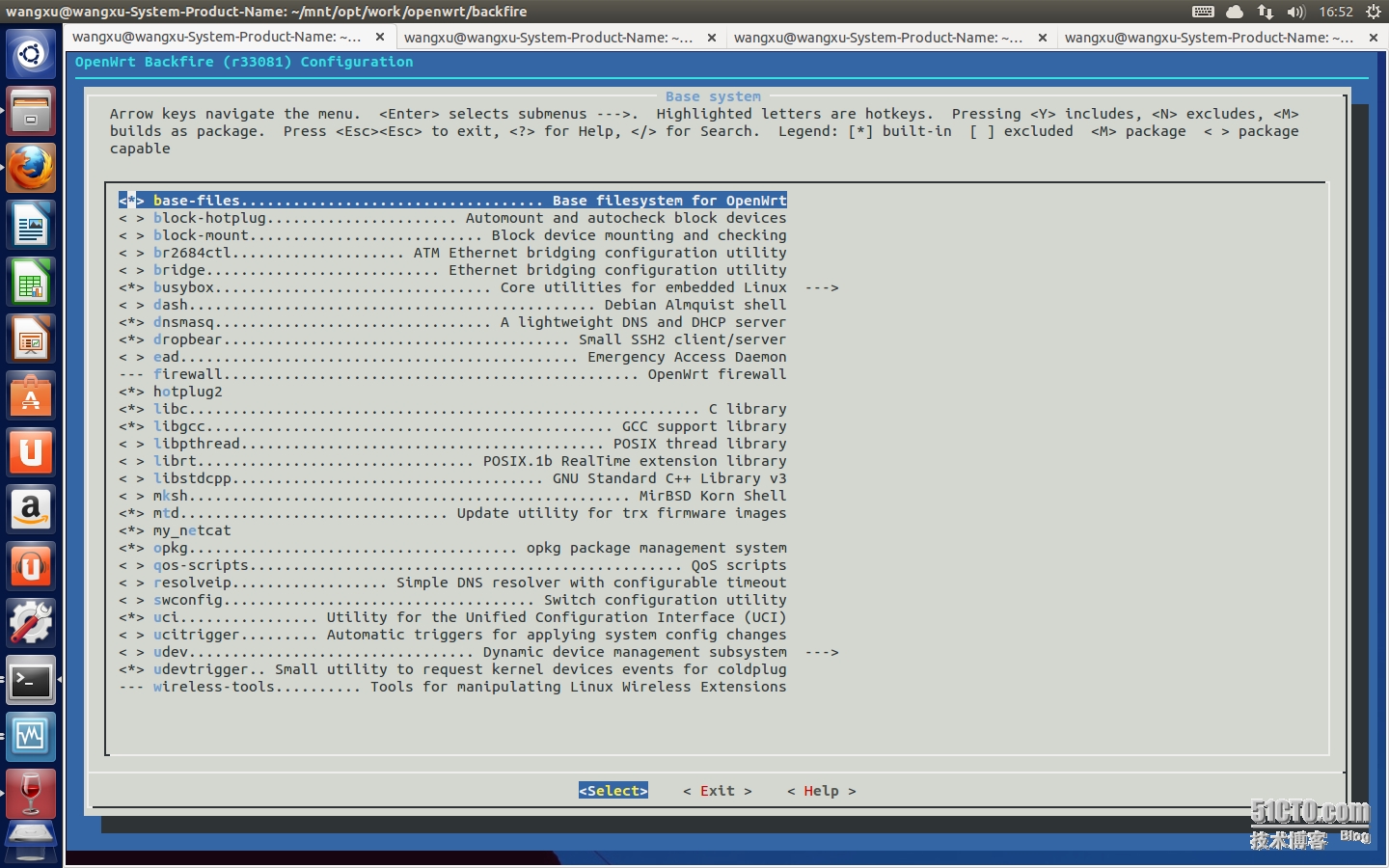
Task: Open the network indicator menu
Action: point(1266,12)
